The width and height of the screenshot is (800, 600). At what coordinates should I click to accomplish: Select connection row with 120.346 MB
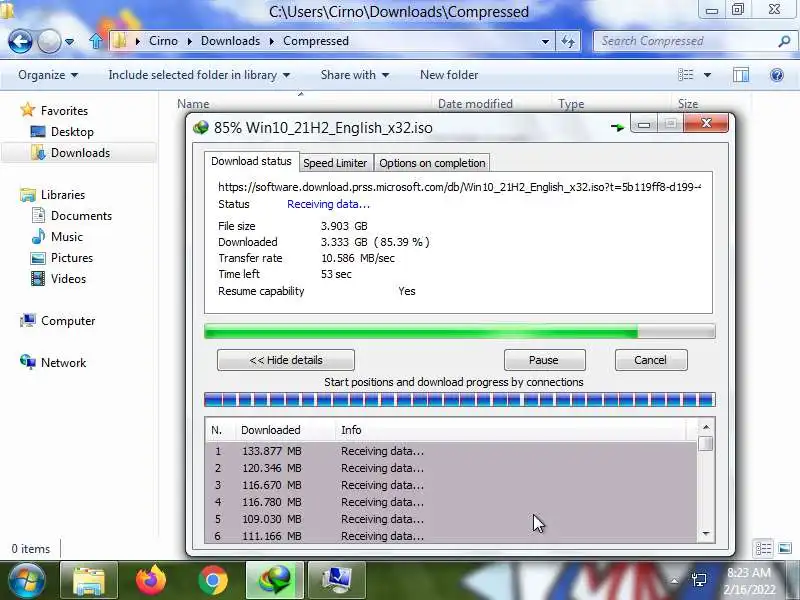(451, 468)
